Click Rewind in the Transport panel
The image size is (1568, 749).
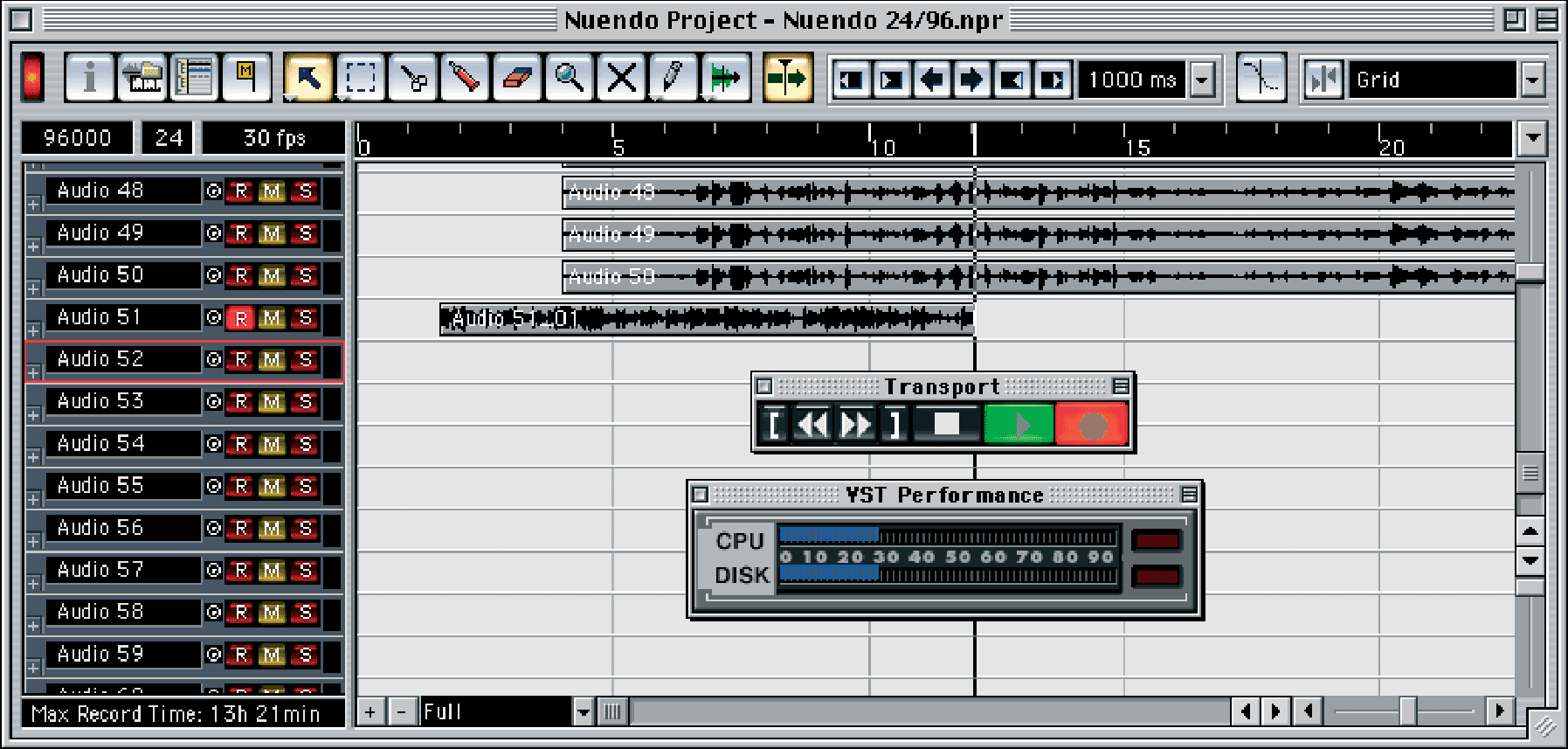point(813,425)
